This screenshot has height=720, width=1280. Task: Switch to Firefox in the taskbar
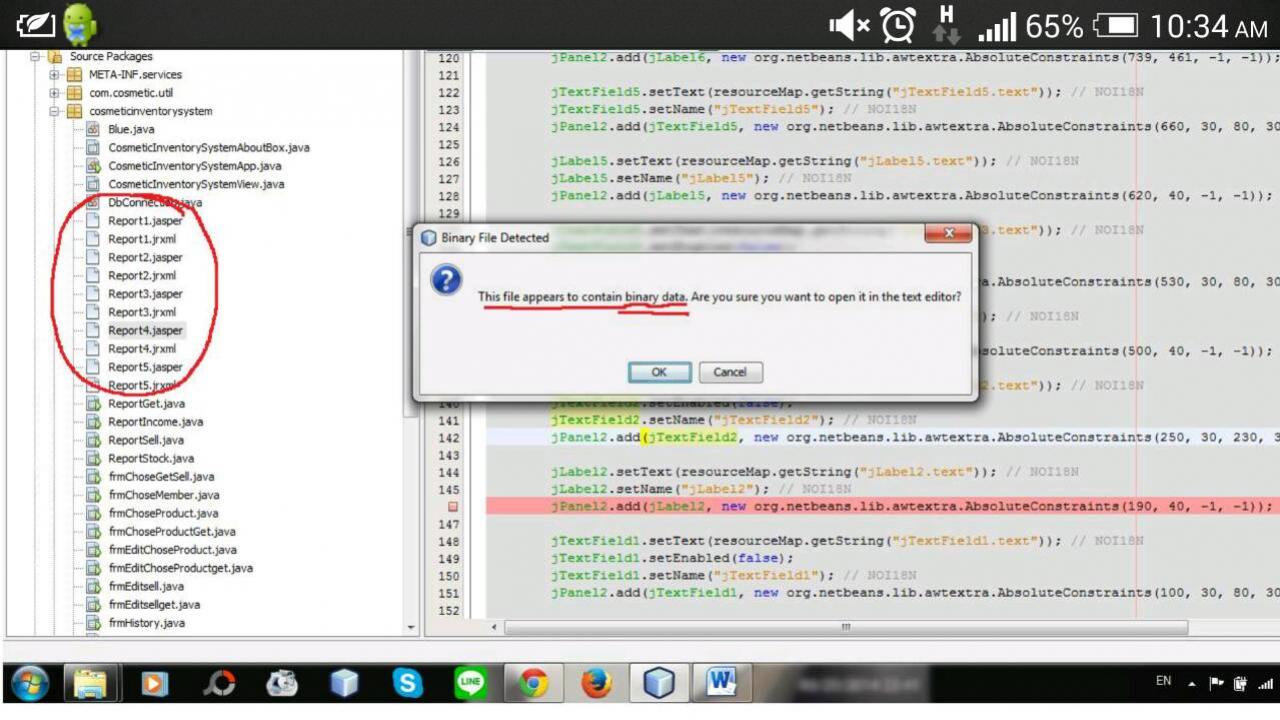pos(596,683)
